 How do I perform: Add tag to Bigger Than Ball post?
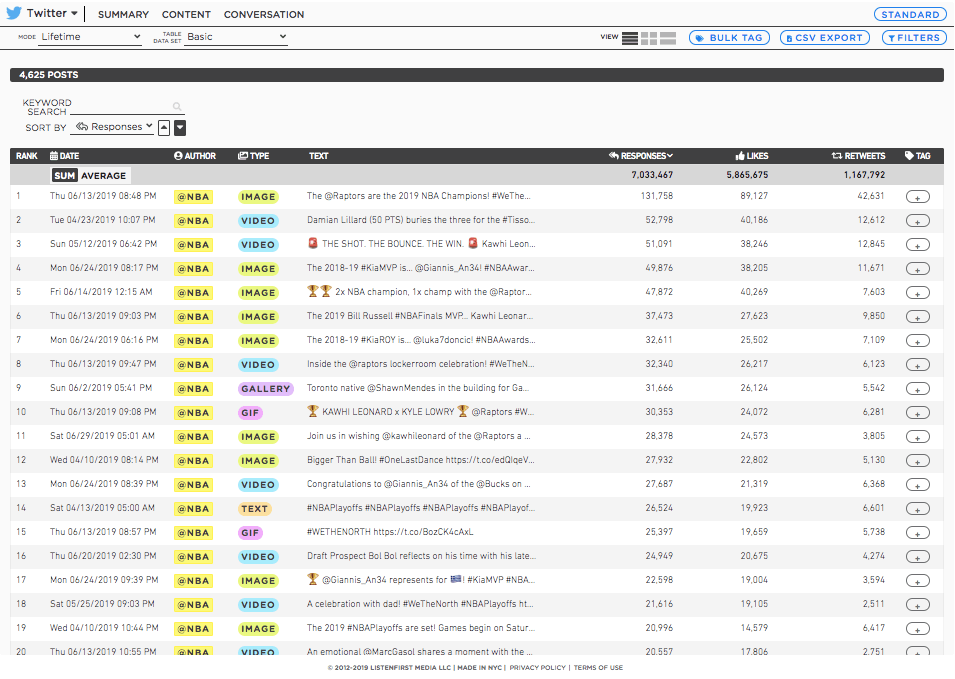pos(918,461)
